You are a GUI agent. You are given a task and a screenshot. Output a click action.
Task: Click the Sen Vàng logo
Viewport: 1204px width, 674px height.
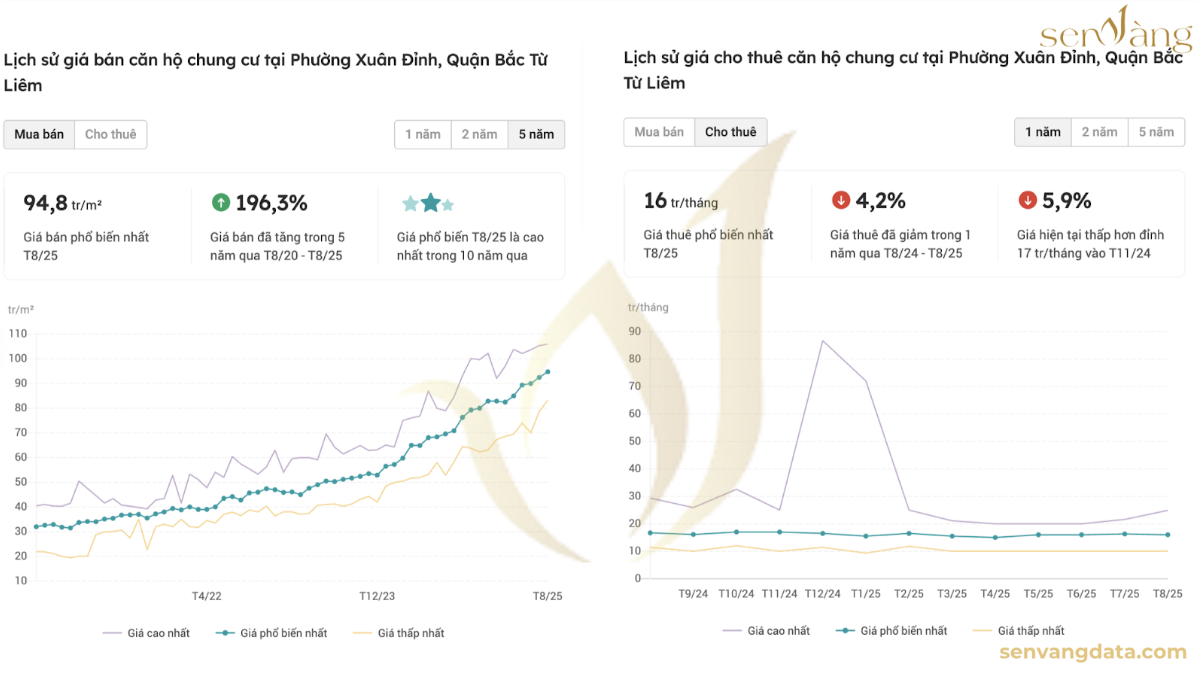(x=1116, y=32)
